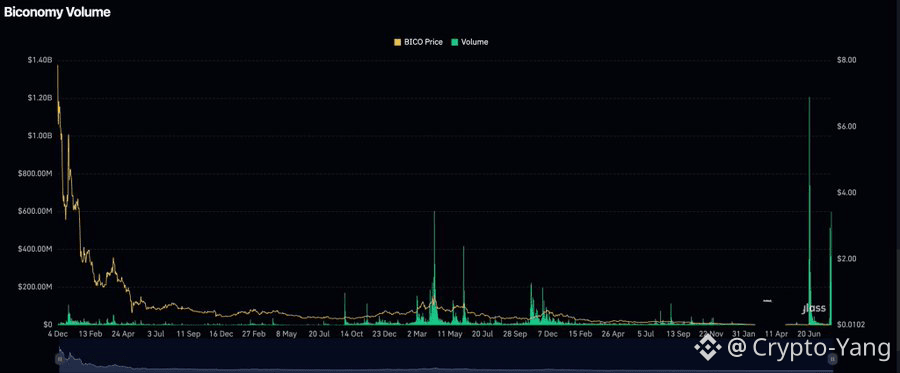Toggle the BICO Price legend series
This screenshot has width=900, height=373.
(418, 42)
